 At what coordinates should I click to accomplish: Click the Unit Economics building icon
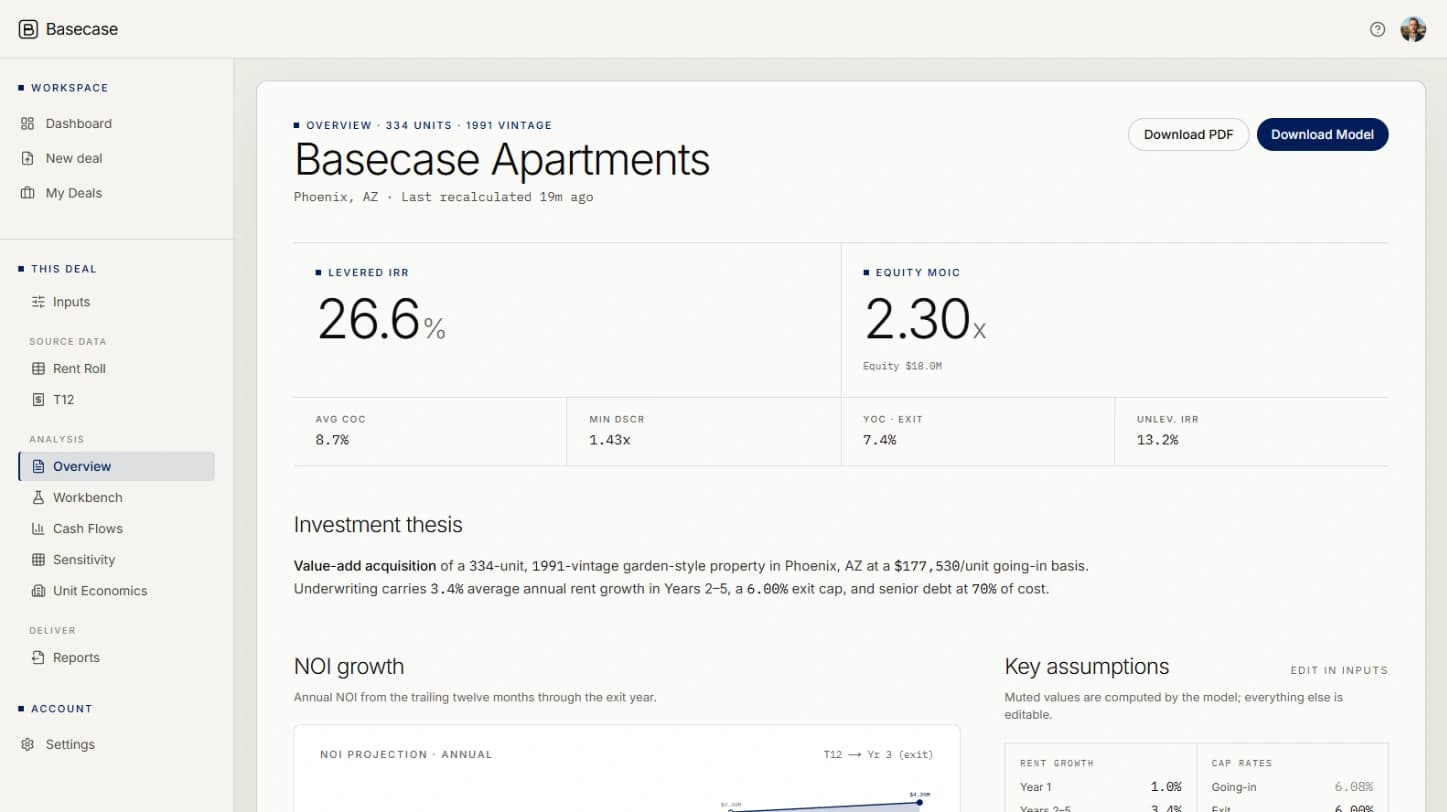38,591
